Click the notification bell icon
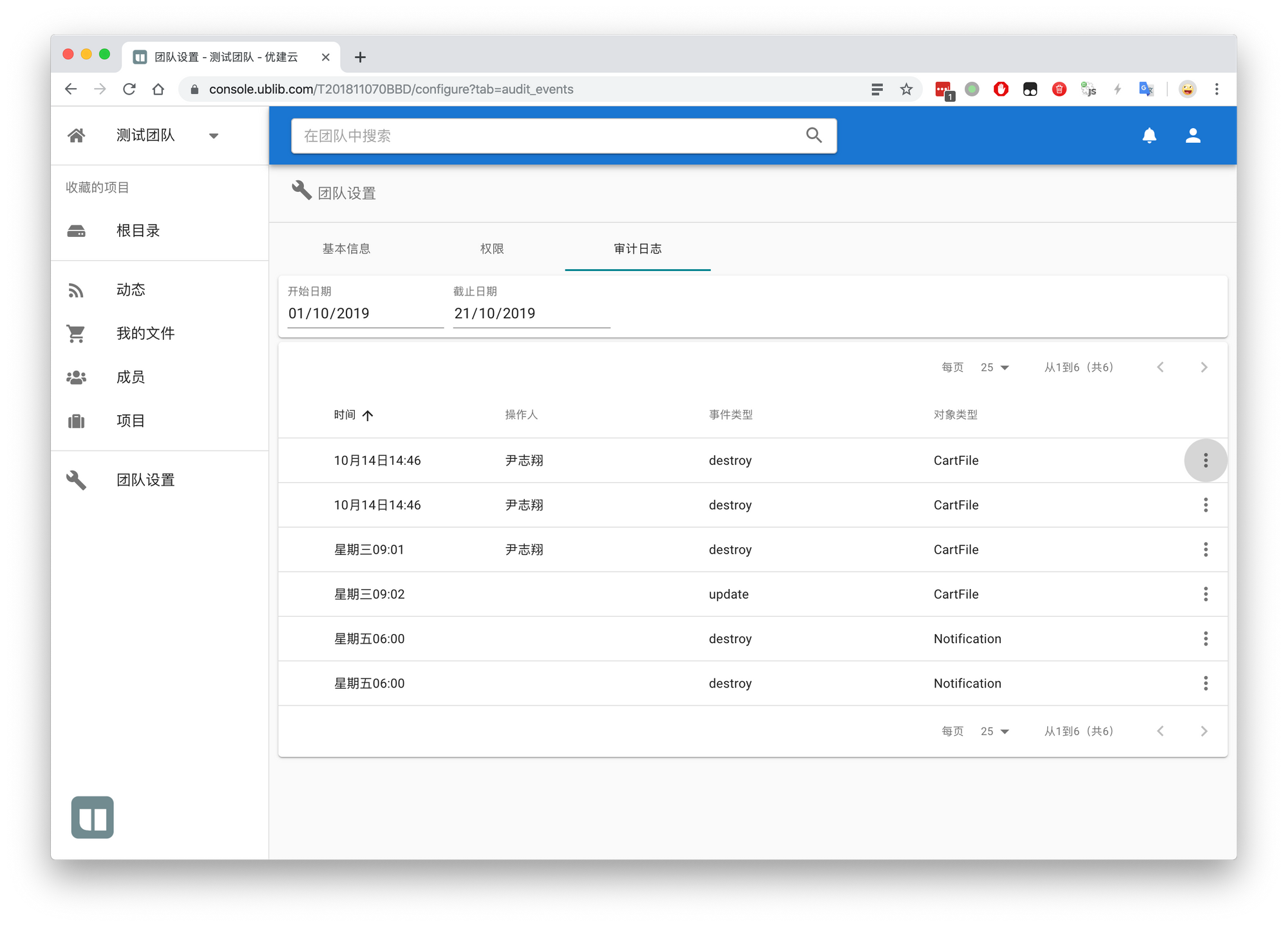Viewport: 1288px width, 927px height. [1149, 136]
